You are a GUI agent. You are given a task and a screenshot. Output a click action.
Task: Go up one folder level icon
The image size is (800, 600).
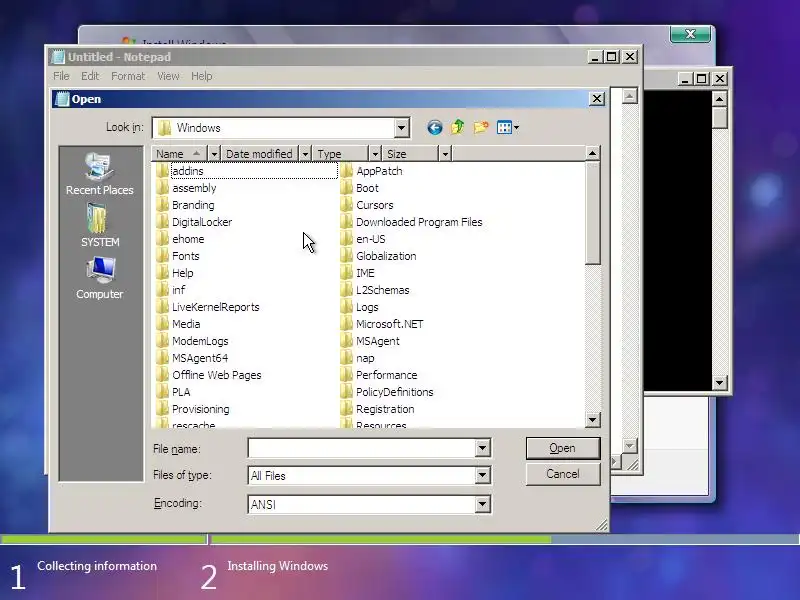pyautogui.click(x=458, y=127)
